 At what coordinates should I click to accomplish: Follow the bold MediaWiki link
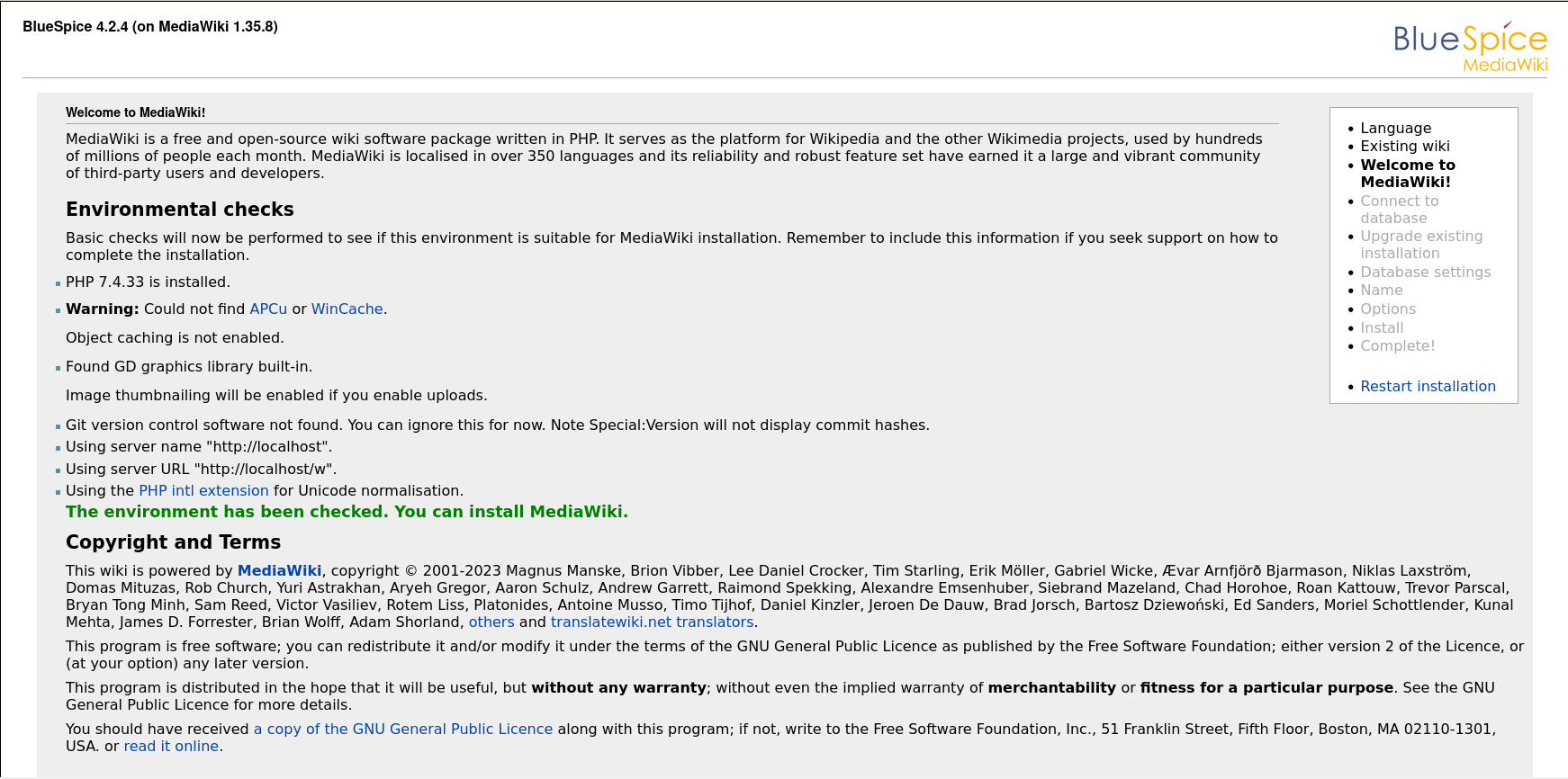click(x=279, y=570)
